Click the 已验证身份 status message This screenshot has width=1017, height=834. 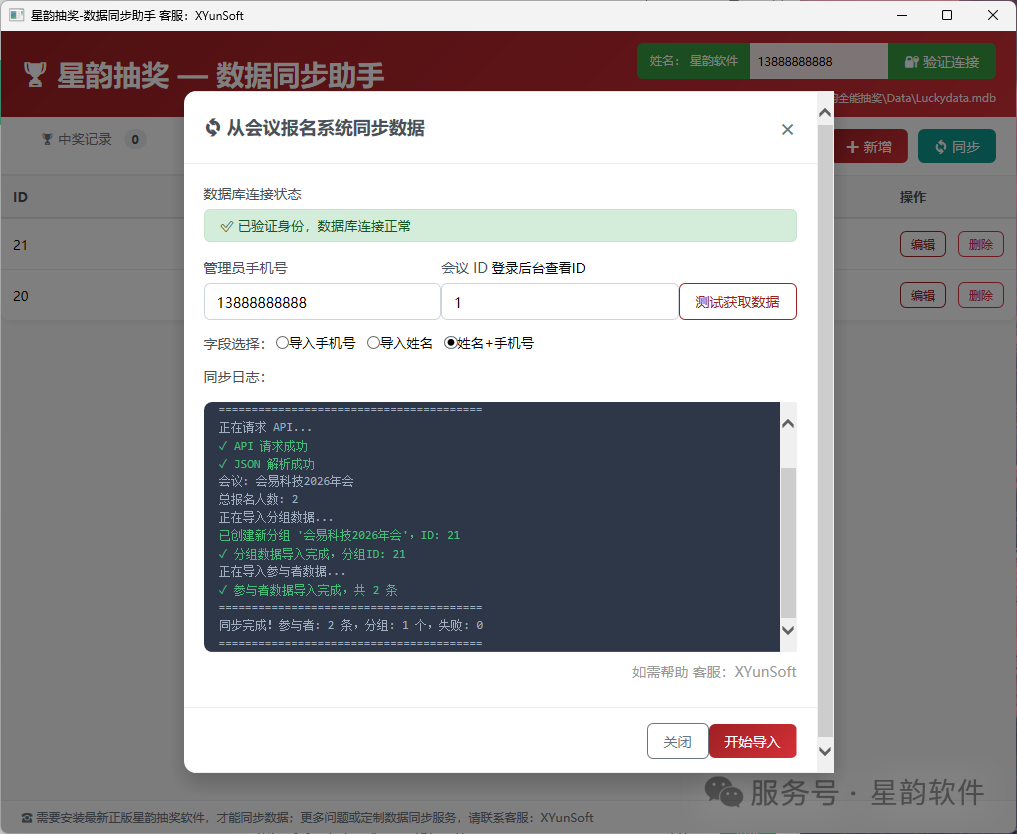coord(500,226)
